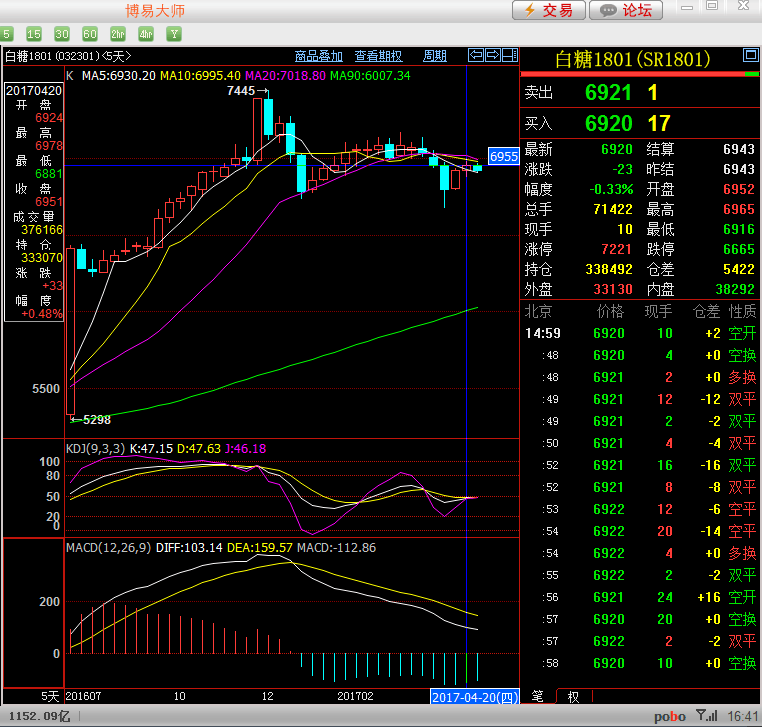Switch to the 权 tab
762x727 pixels.
(x=573, y=696)
